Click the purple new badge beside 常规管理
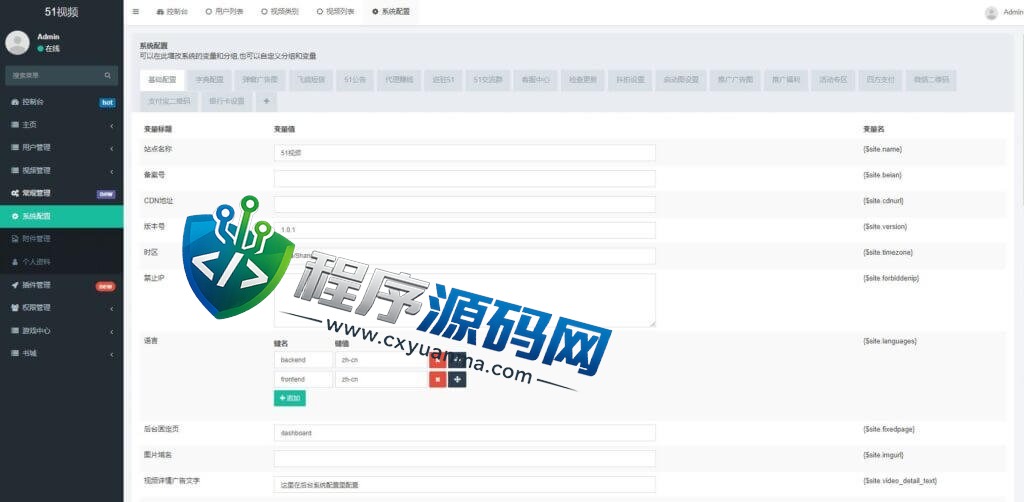Image resolution: width=1024 pixels, height=502 pixels. (106, 194)
